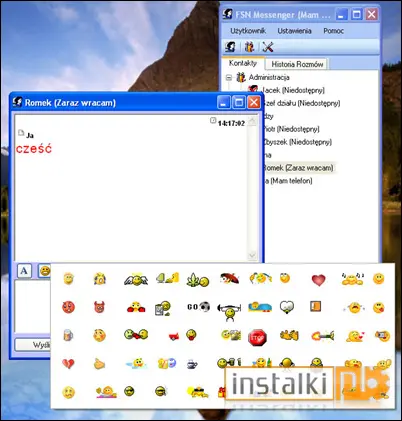402x421 pixels.
Task: Select contact Zbyszek (Niedostępny)
Action: 297,142
